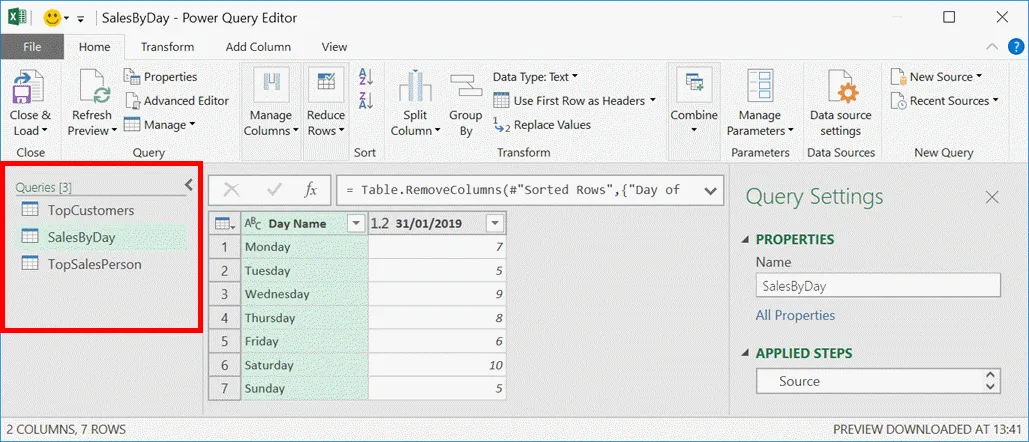Click the table menu icon in the grid corner
Viewport: 1029px width, 442px height.
(224, 224)
